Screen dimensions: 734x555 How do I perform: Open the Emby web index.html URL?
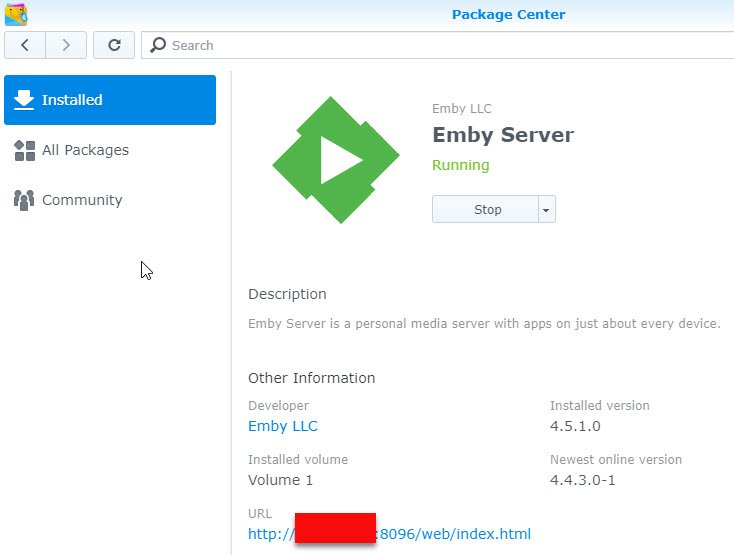click(x=452, y=534)
